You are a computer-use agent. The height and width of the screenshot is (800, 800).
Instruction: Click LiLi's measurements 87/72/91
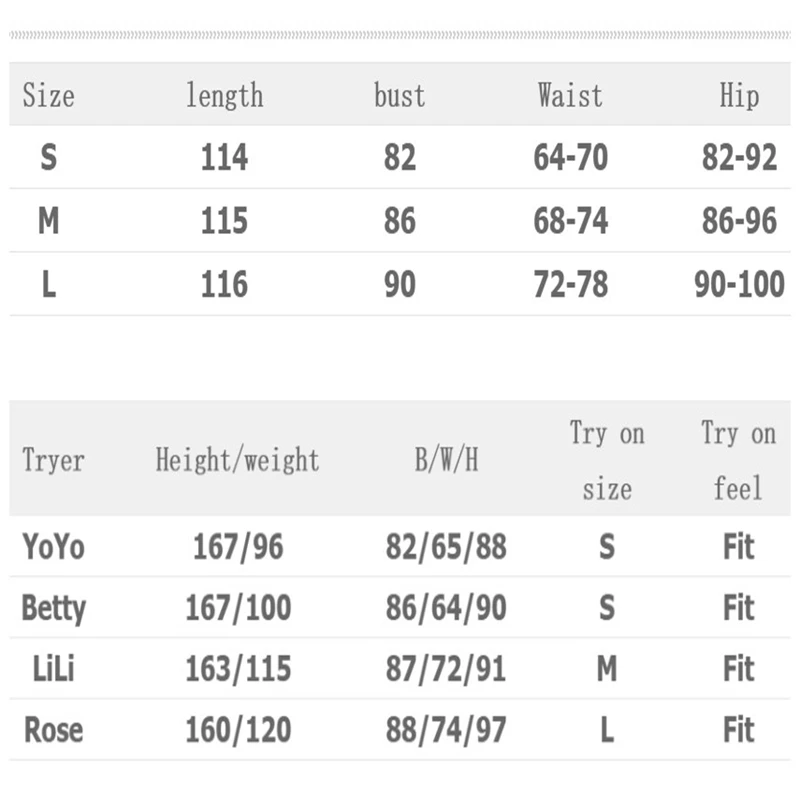(x=446, y=669)
